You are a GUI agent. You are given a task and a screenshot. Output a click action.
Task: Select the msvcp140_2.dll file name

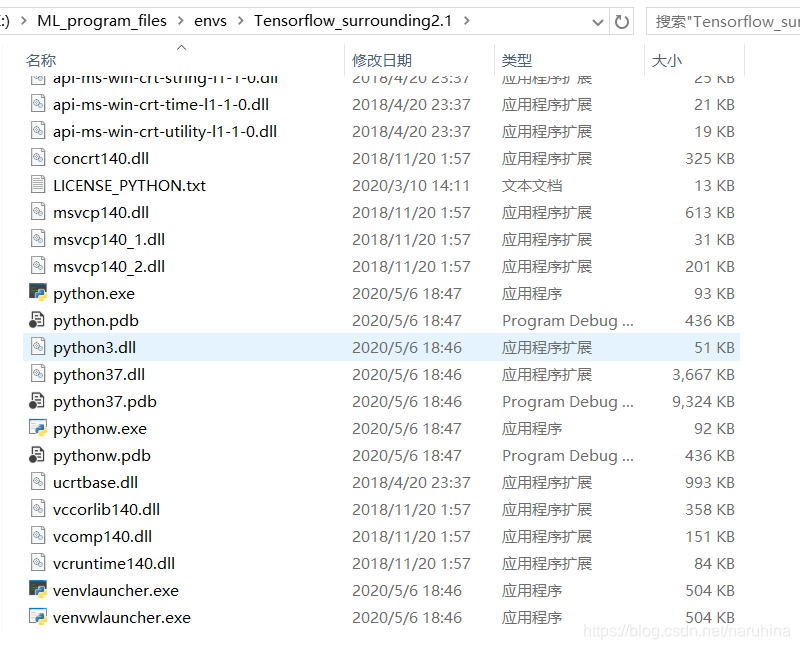(x=109, y=267)
